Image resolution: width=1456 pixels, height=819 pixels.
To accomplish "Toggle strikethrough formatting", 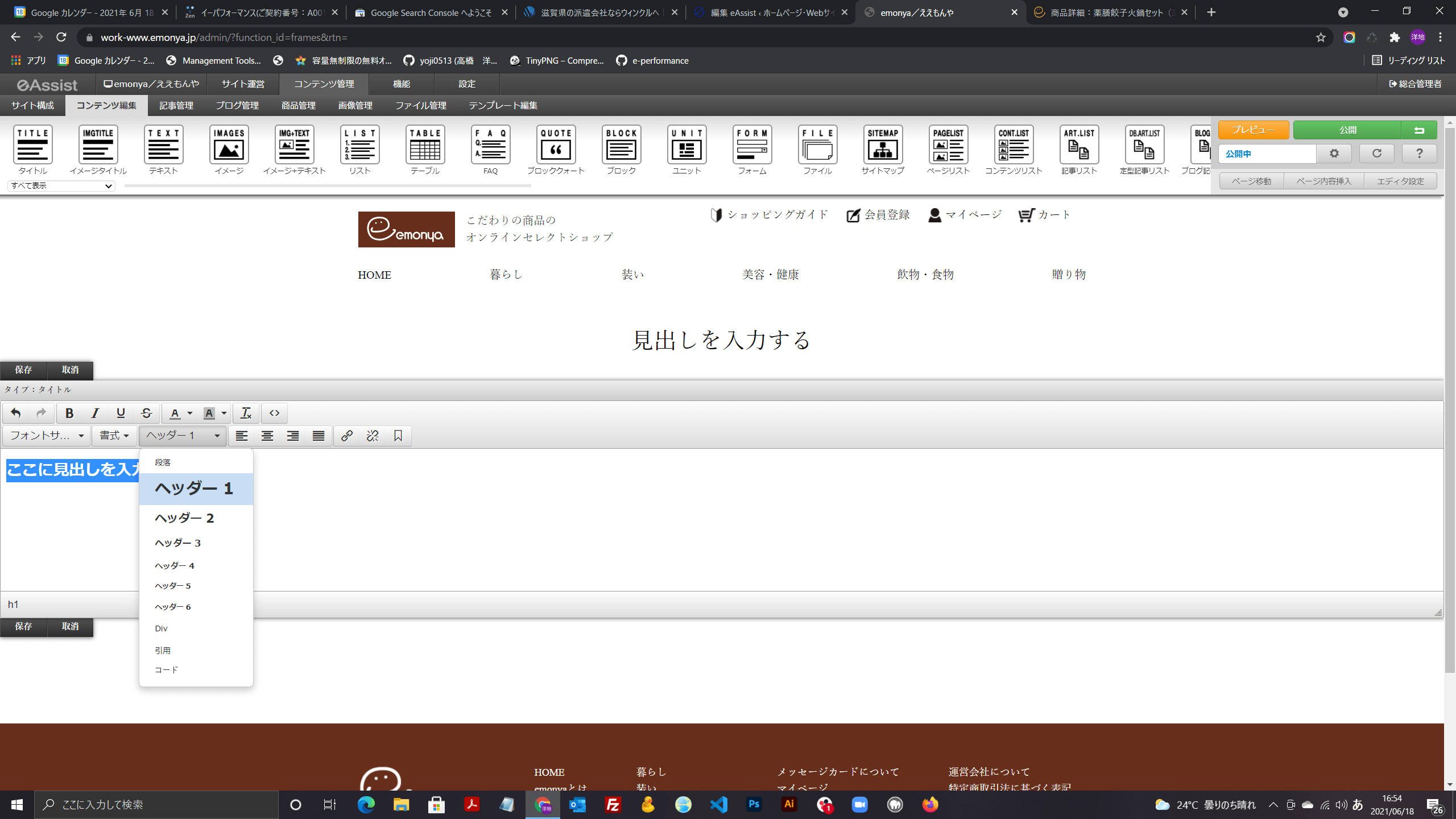I will point(146,413).
